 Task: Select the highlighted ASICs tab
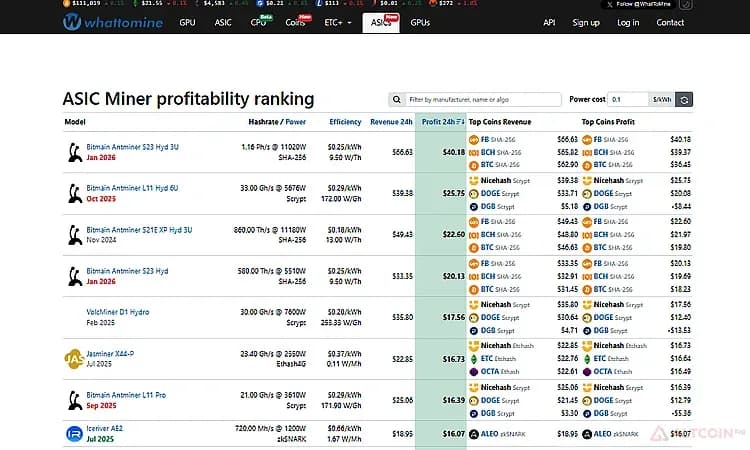(x=381, y=22)
